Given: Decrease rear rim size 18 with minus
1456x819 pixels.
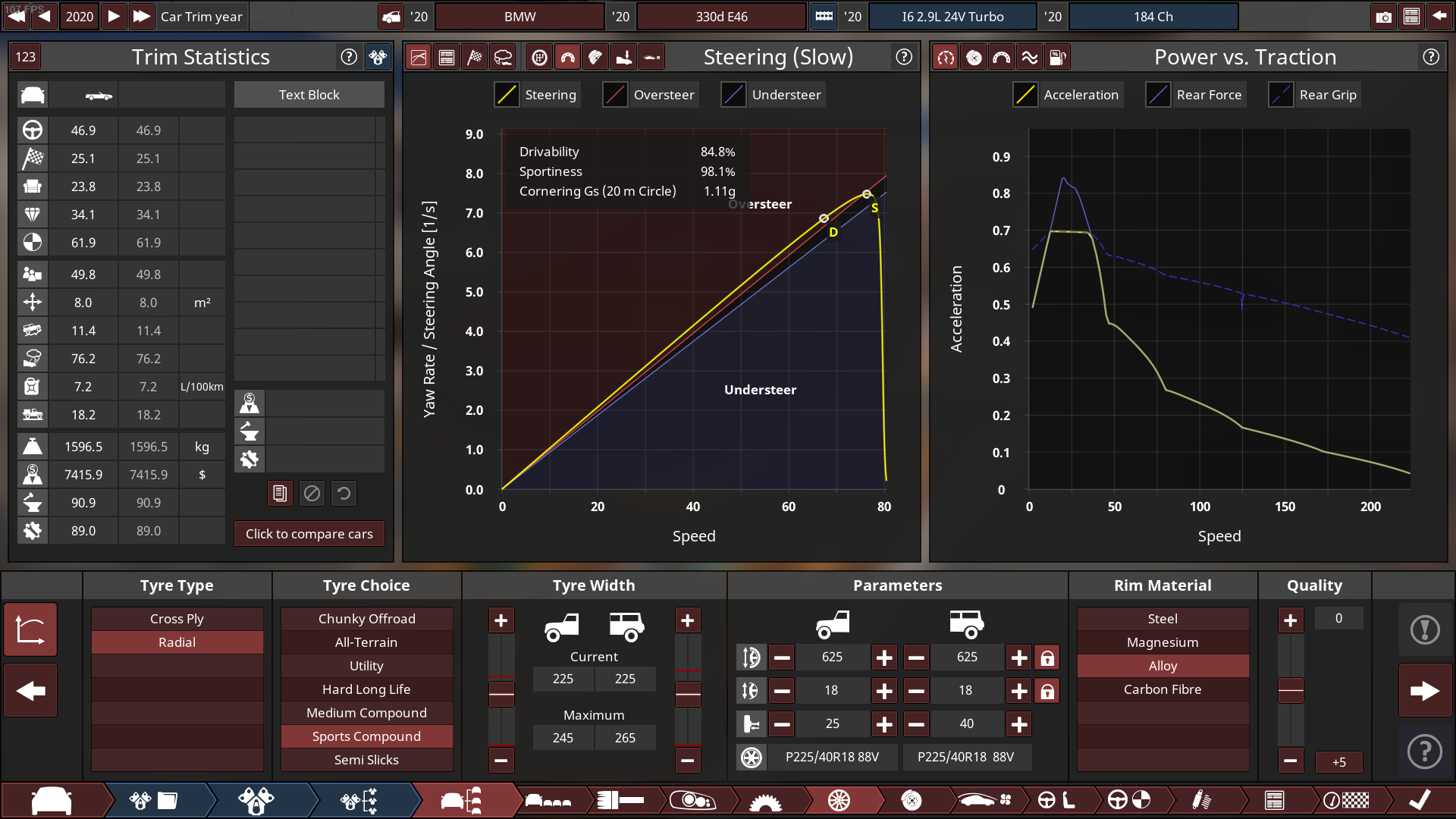Looking at the screenshot, I should click(x=916, y=691).
